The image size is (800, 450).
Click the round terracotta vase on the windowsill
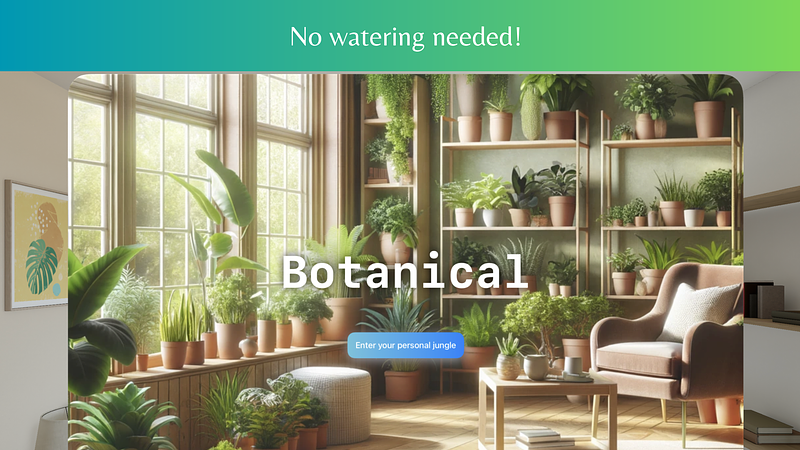(248, 347)
